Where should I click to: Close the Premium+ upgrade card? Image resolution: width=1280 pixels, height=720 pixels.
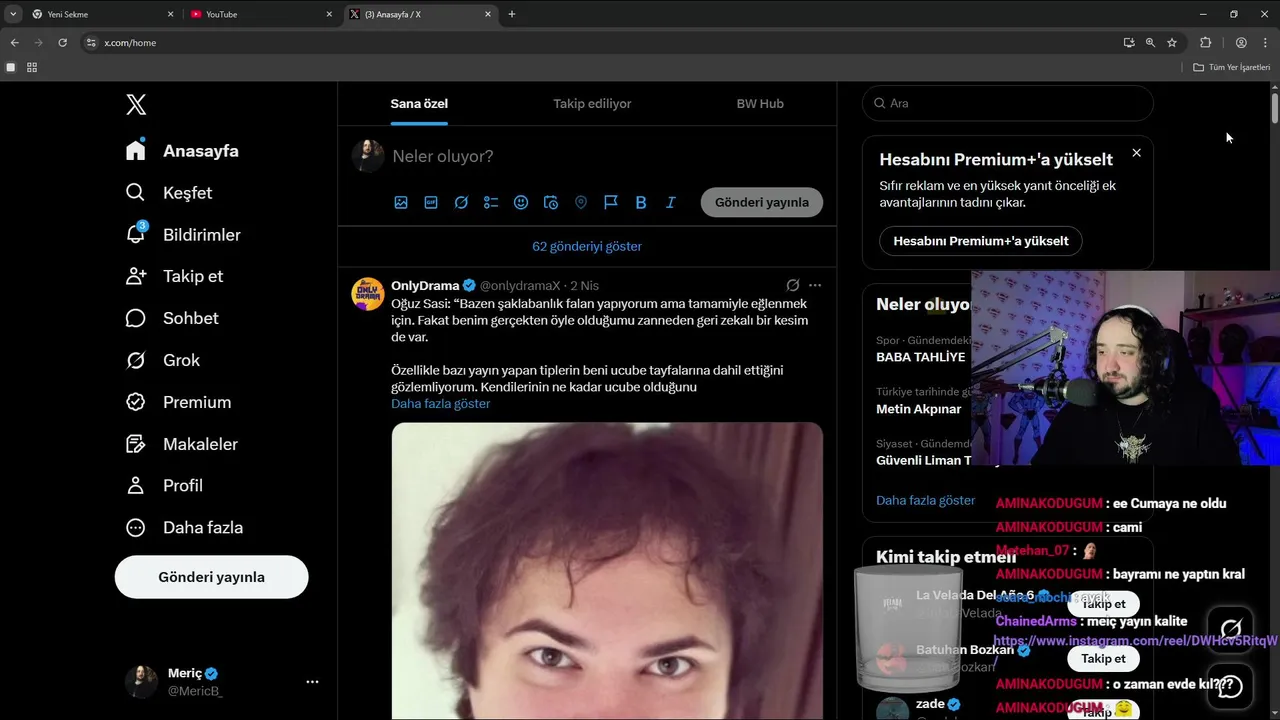tap(1136, 153)
